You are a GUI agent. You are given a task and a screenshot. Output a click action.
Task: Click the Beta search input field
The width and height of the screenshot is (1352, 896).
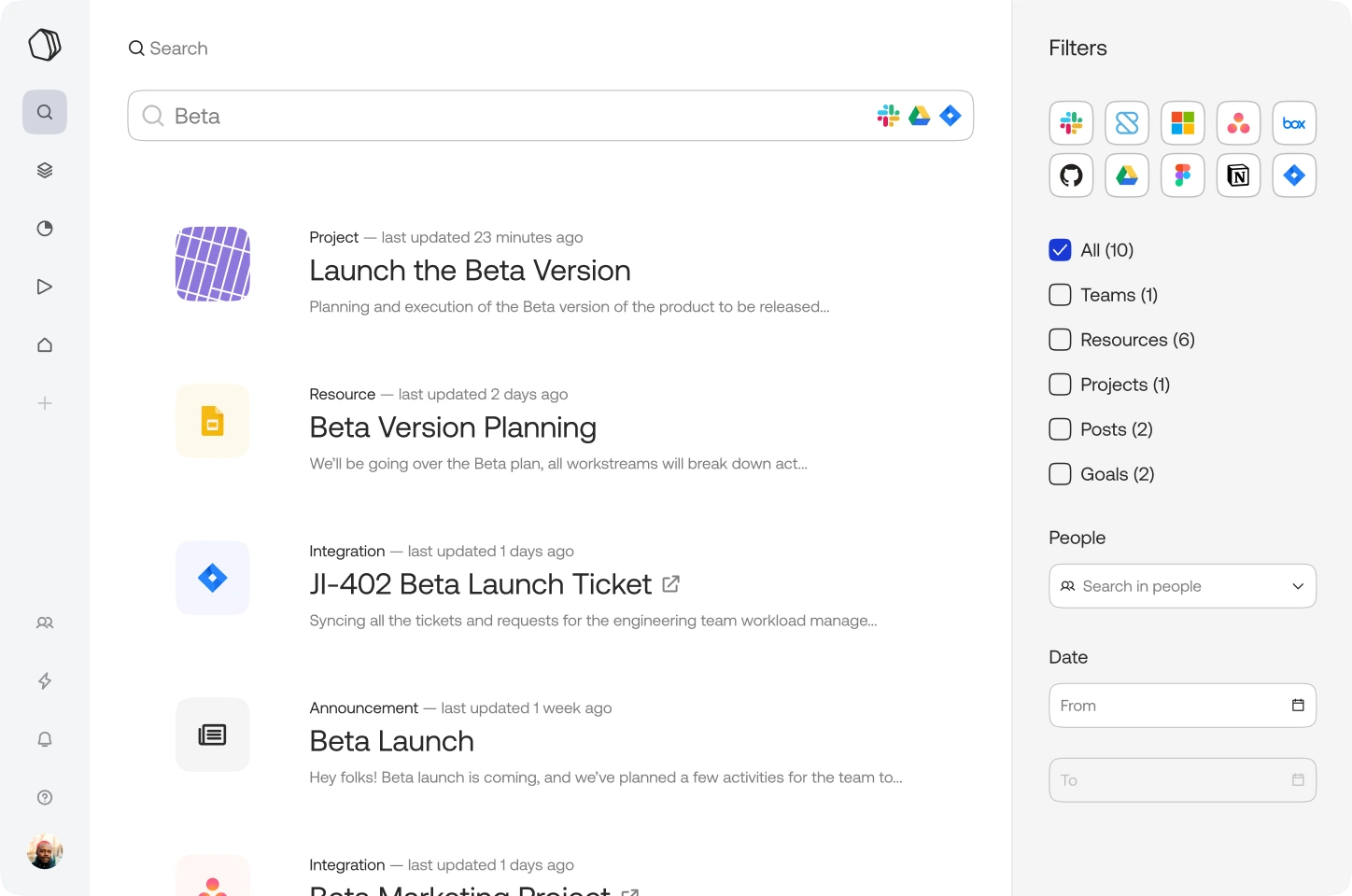(x=551, y=116)
